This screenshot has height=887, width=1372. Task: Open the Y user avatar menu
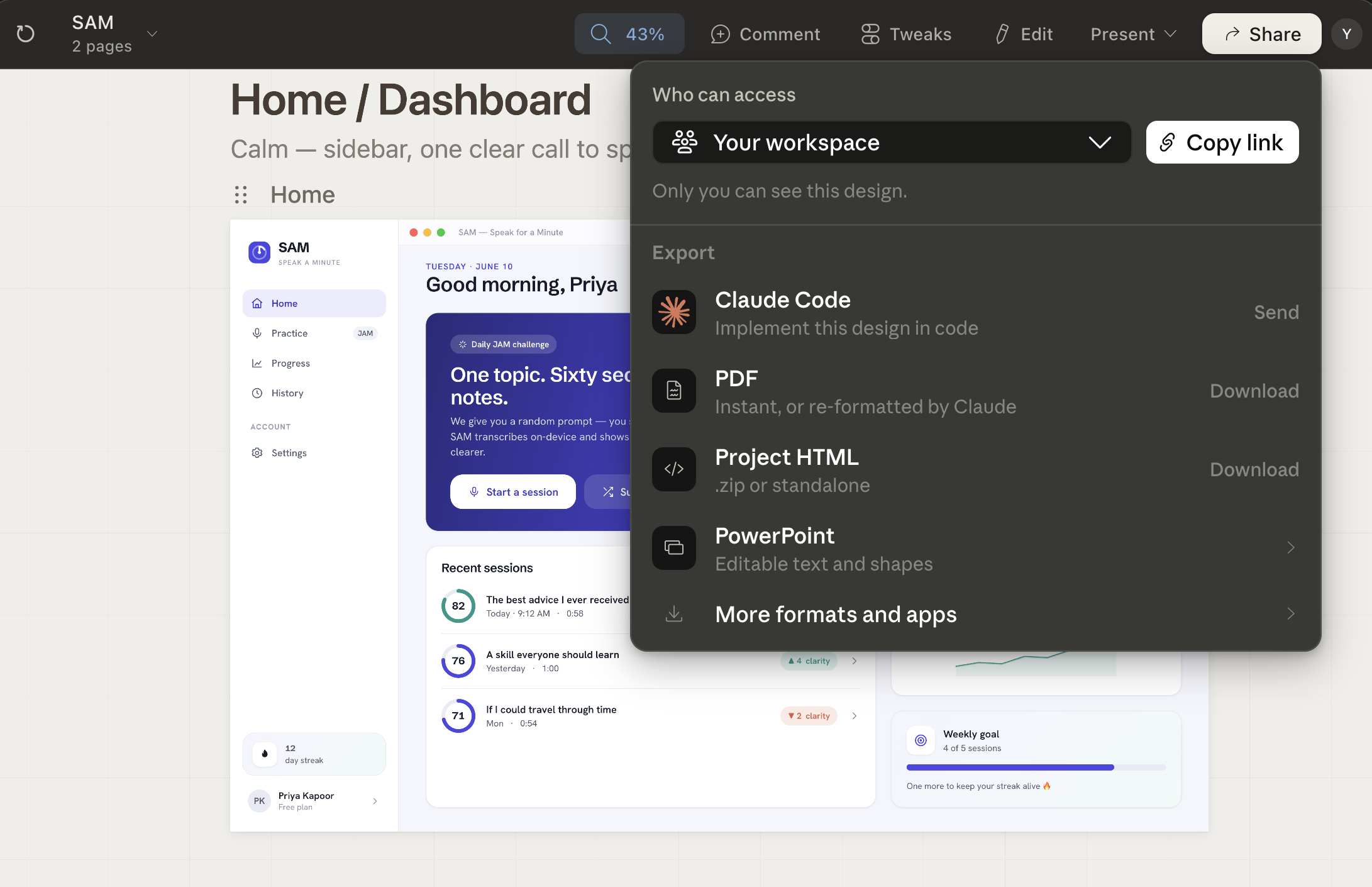(1347, 34)
